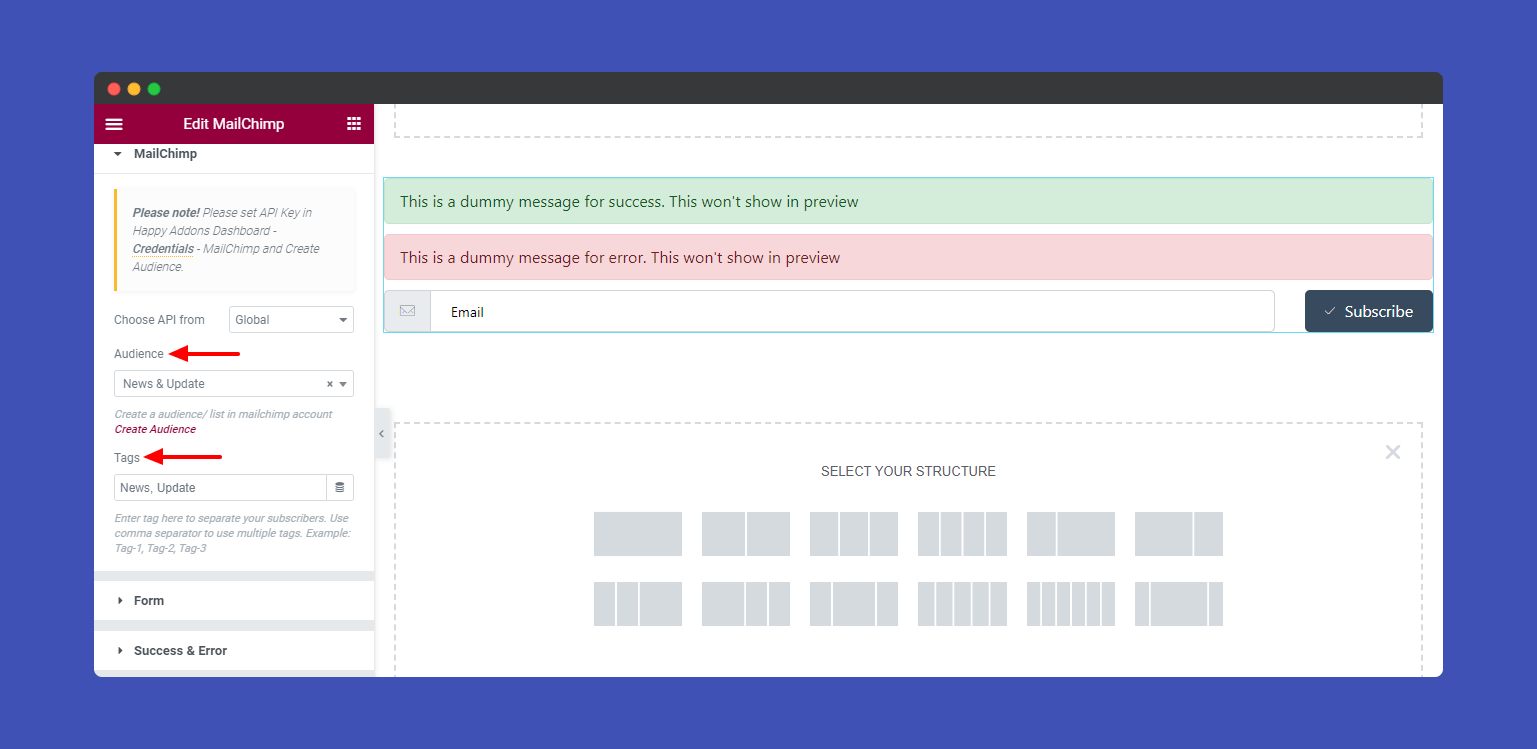Click the Choose API from label

[159, 320]
